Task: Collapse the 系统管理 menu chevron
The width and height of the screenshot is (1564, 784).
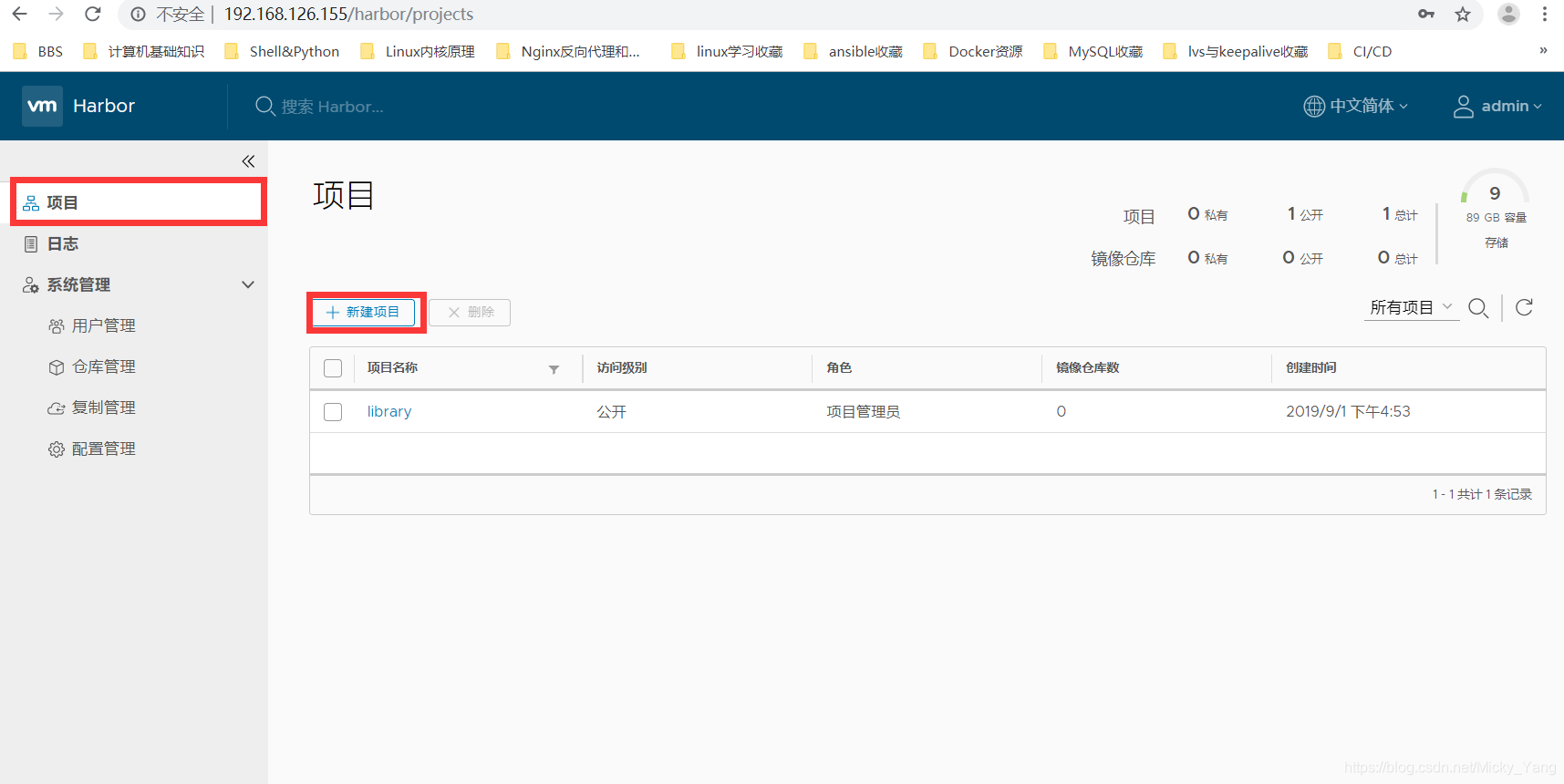Action: [248, 284]
